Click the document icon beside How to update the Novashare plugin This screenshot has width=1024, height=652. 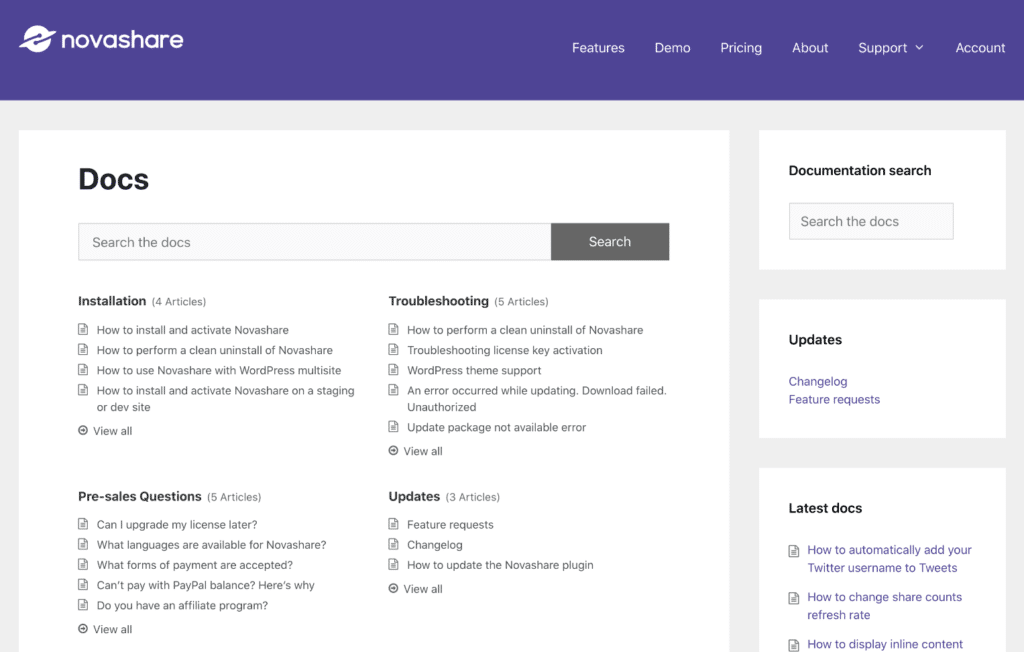pyautogui.click(x=394, y=564)
